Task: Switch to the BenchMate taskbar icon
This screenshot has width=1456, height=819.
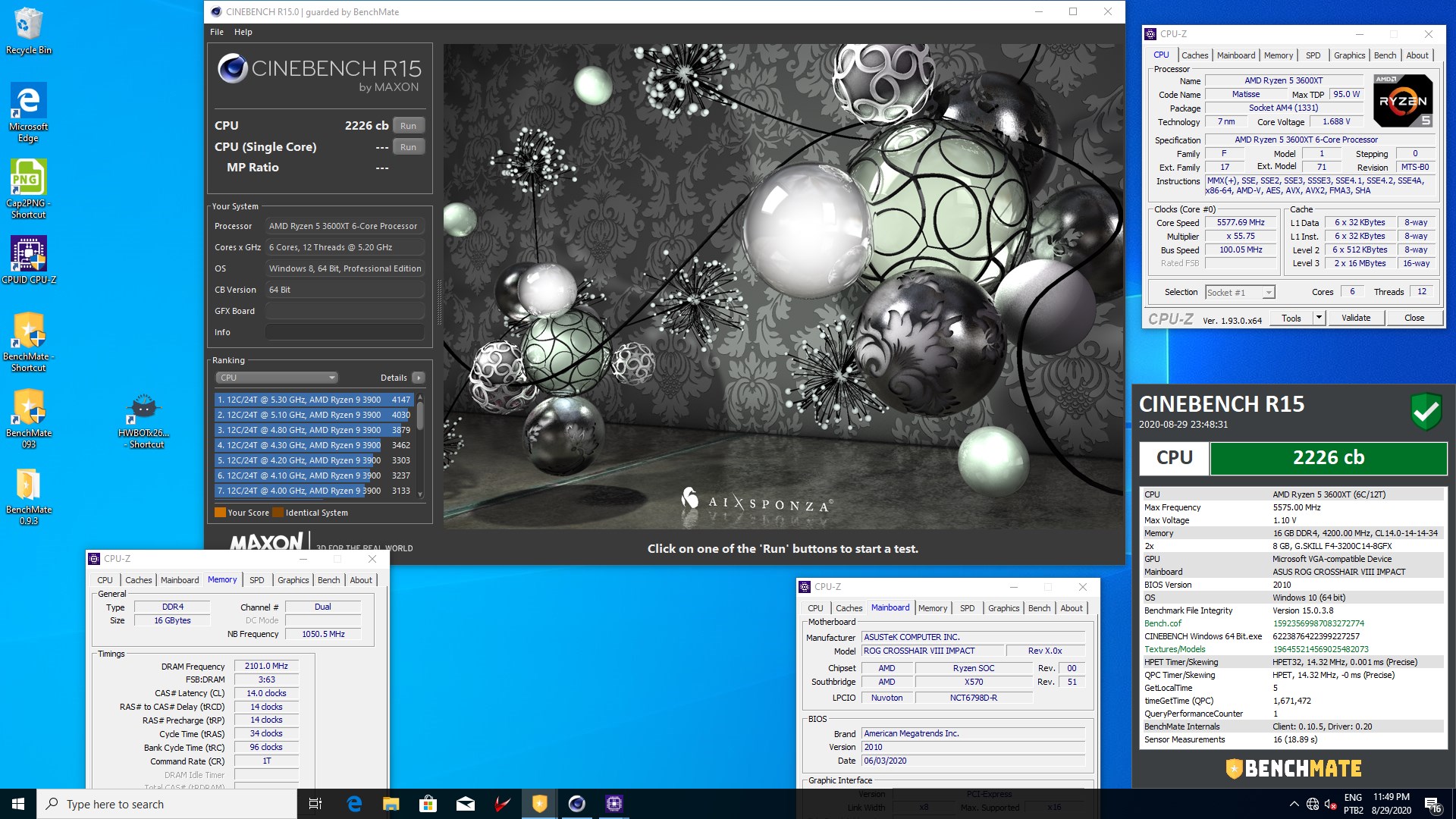Action: click(x=539, y=804)
